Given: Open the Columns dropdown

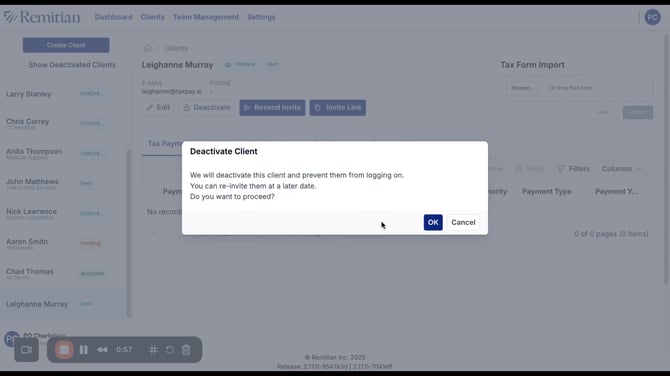Looking at the screenshot, I should pos(621,169).
